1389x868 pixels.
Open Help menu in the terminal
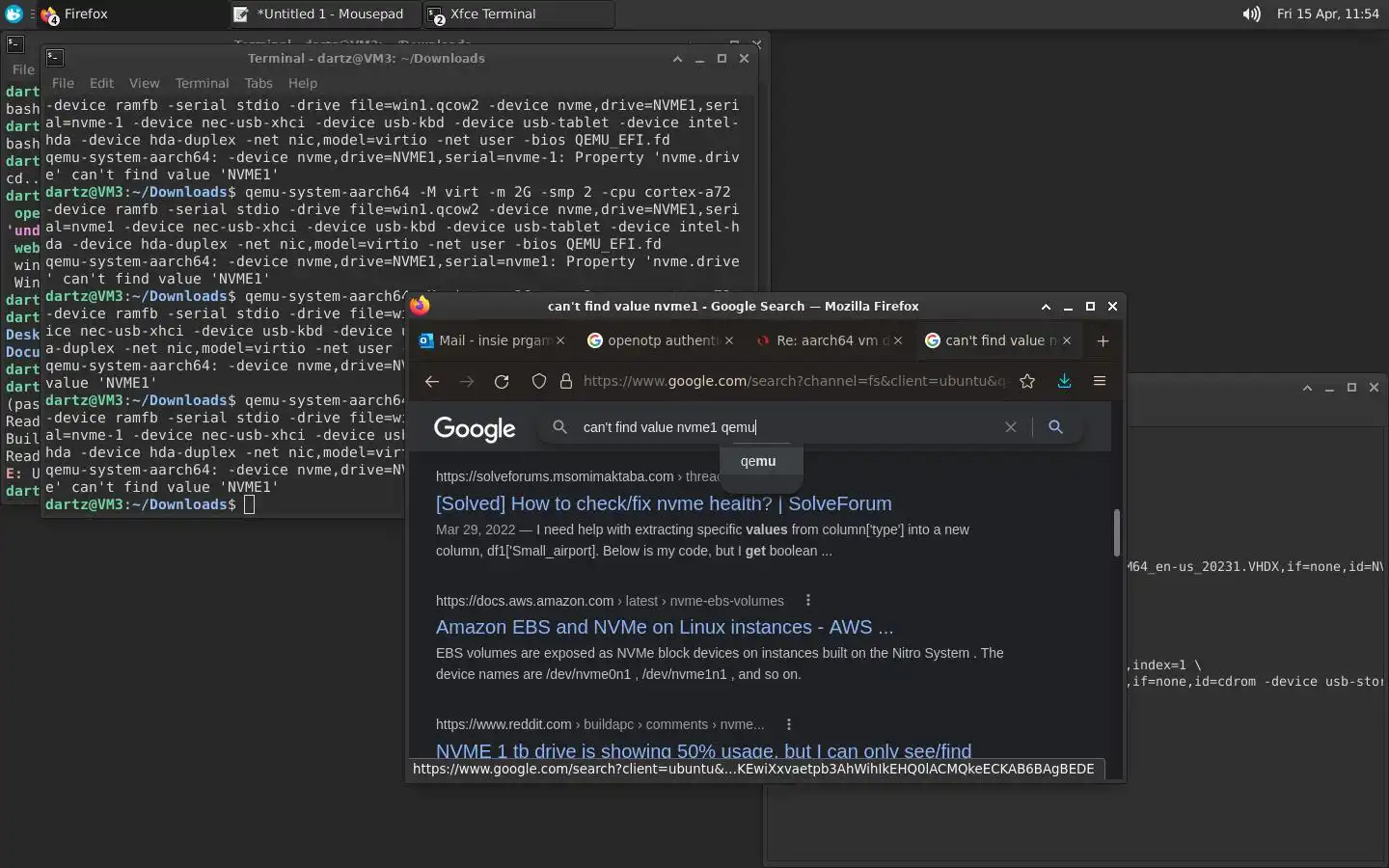coord(302,83)
